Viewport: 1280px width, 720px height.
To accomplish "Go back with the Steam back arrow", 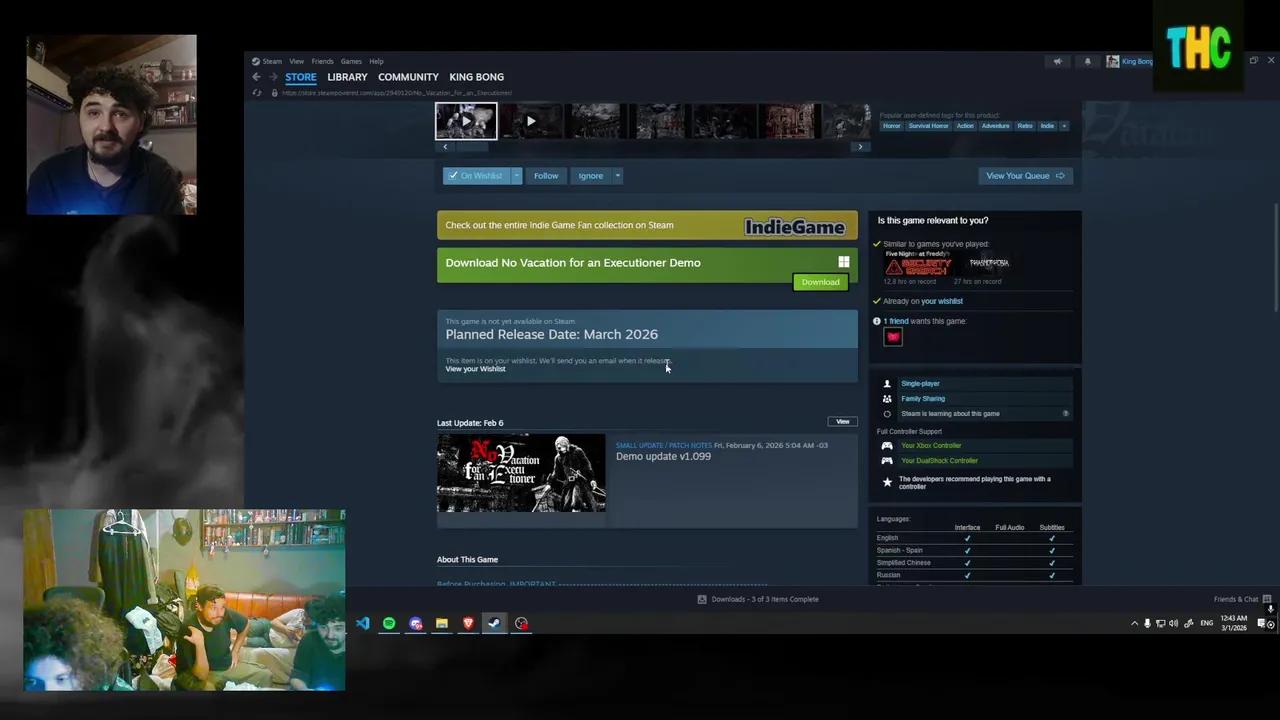I will 256,77.
